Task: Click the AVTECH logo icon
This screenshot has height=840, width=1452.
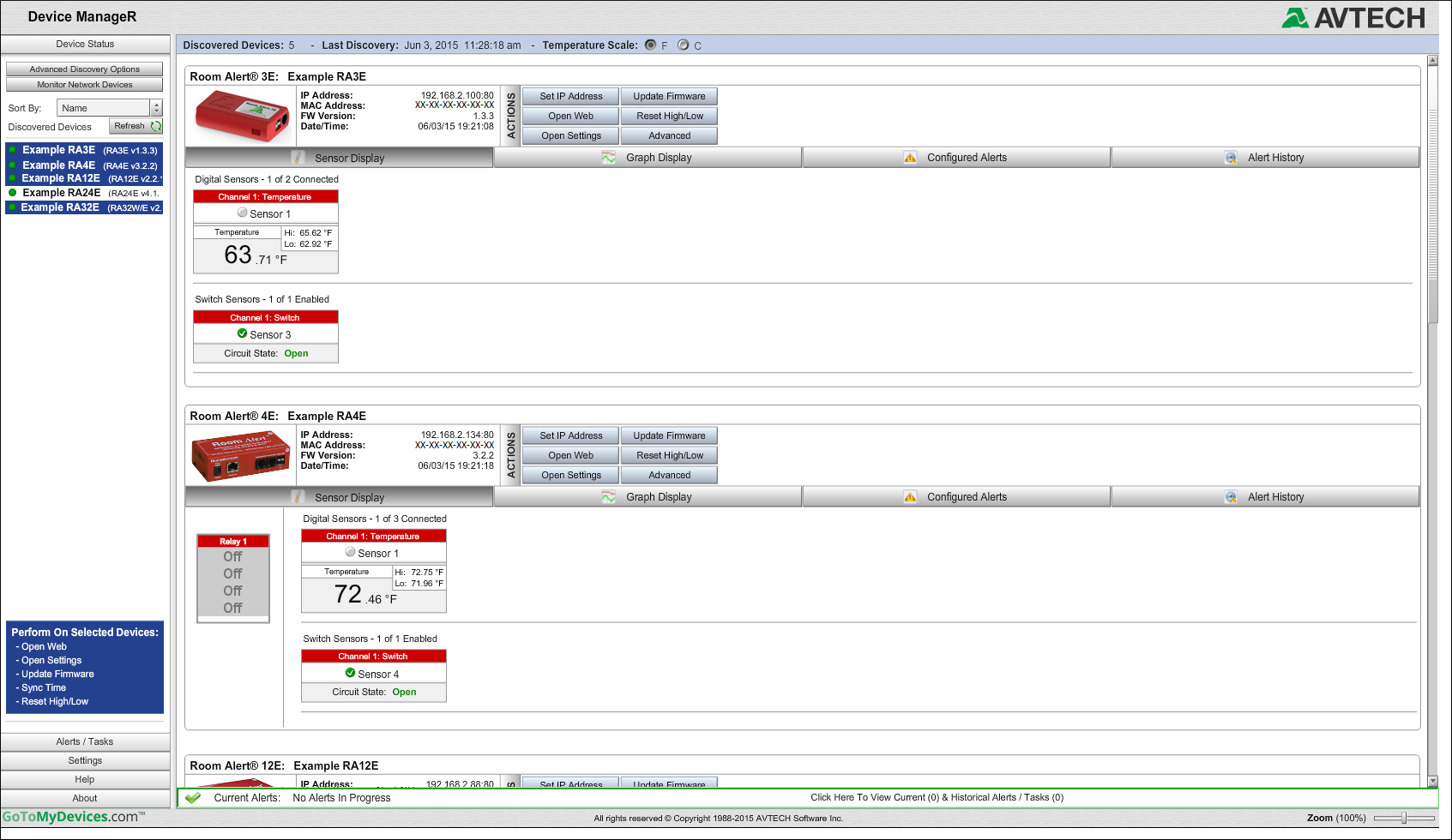Action: pyautogui.click(x=1295, y=18)
